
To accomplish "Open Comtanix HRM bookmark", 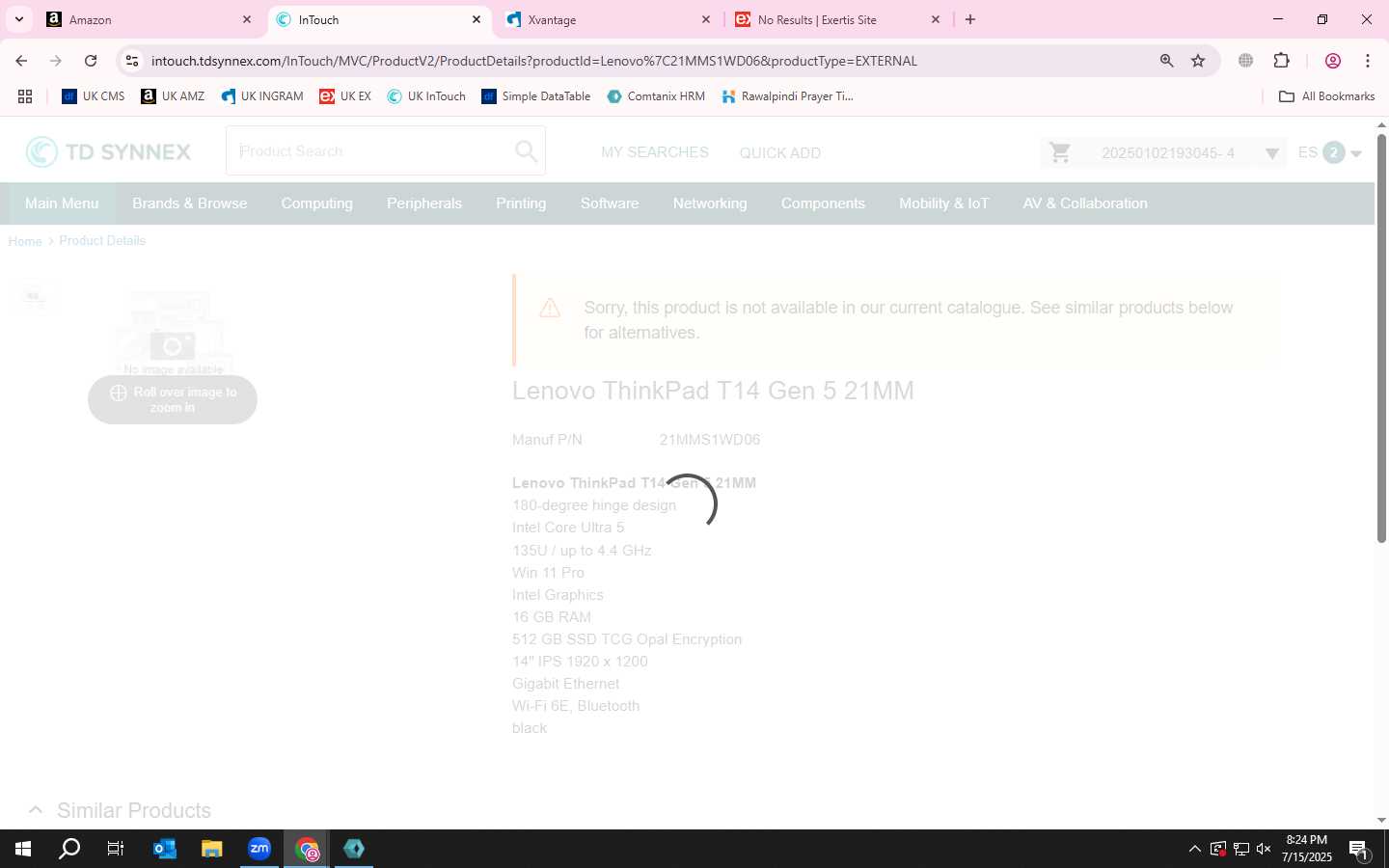I will pos(656,96).
